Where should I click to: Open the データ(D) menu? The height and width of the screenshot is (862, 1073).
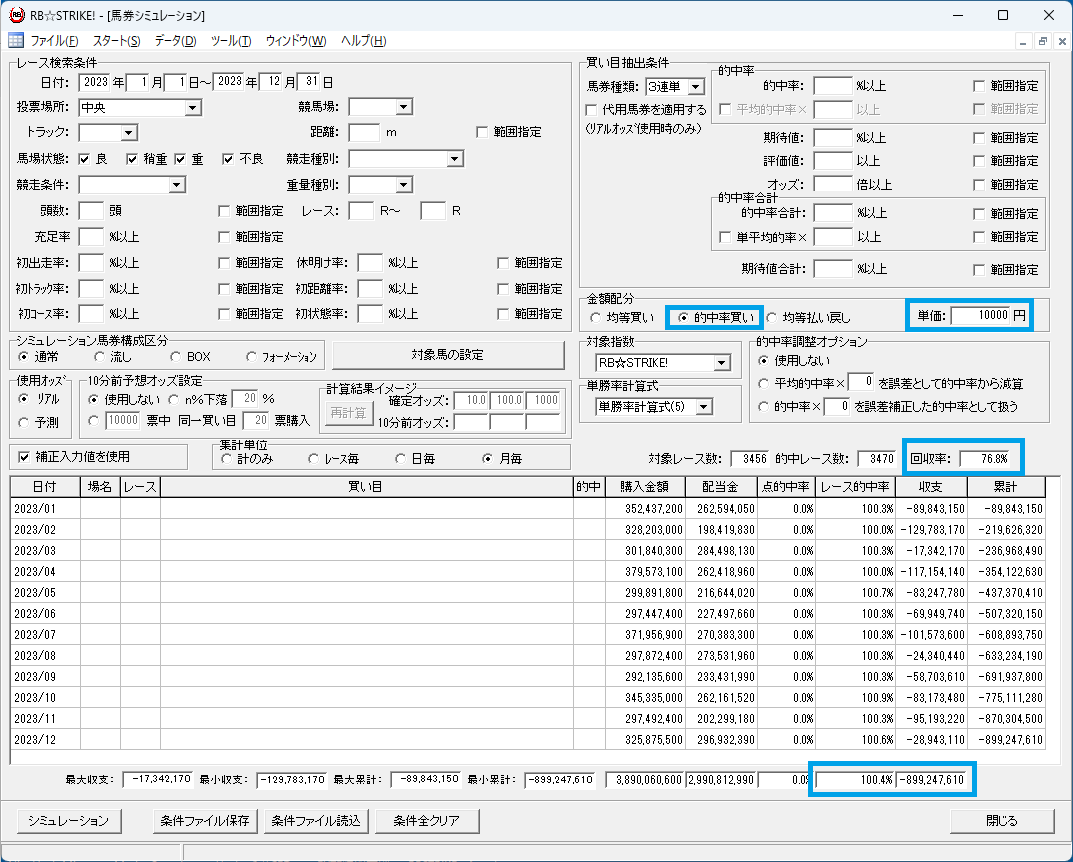175,41
